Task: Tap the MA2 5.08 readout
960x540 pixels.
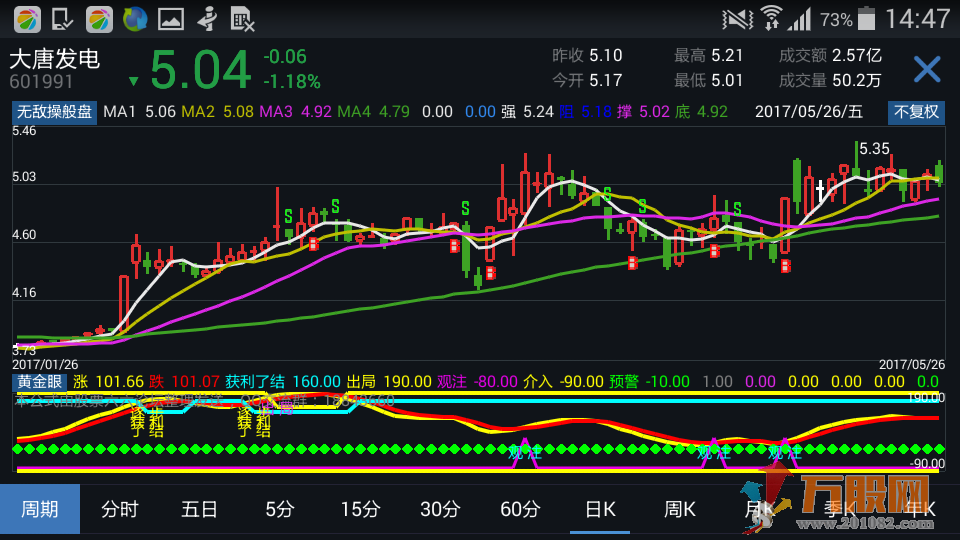Action: click(x=217, y=112)
